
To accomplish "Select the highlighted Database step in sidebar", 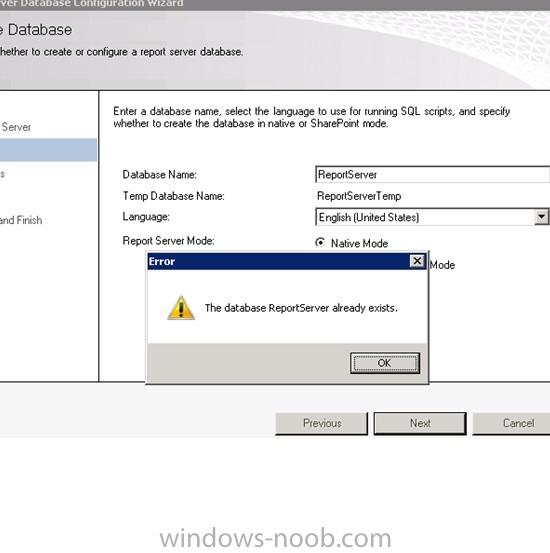I will click(x=48, y=150).
